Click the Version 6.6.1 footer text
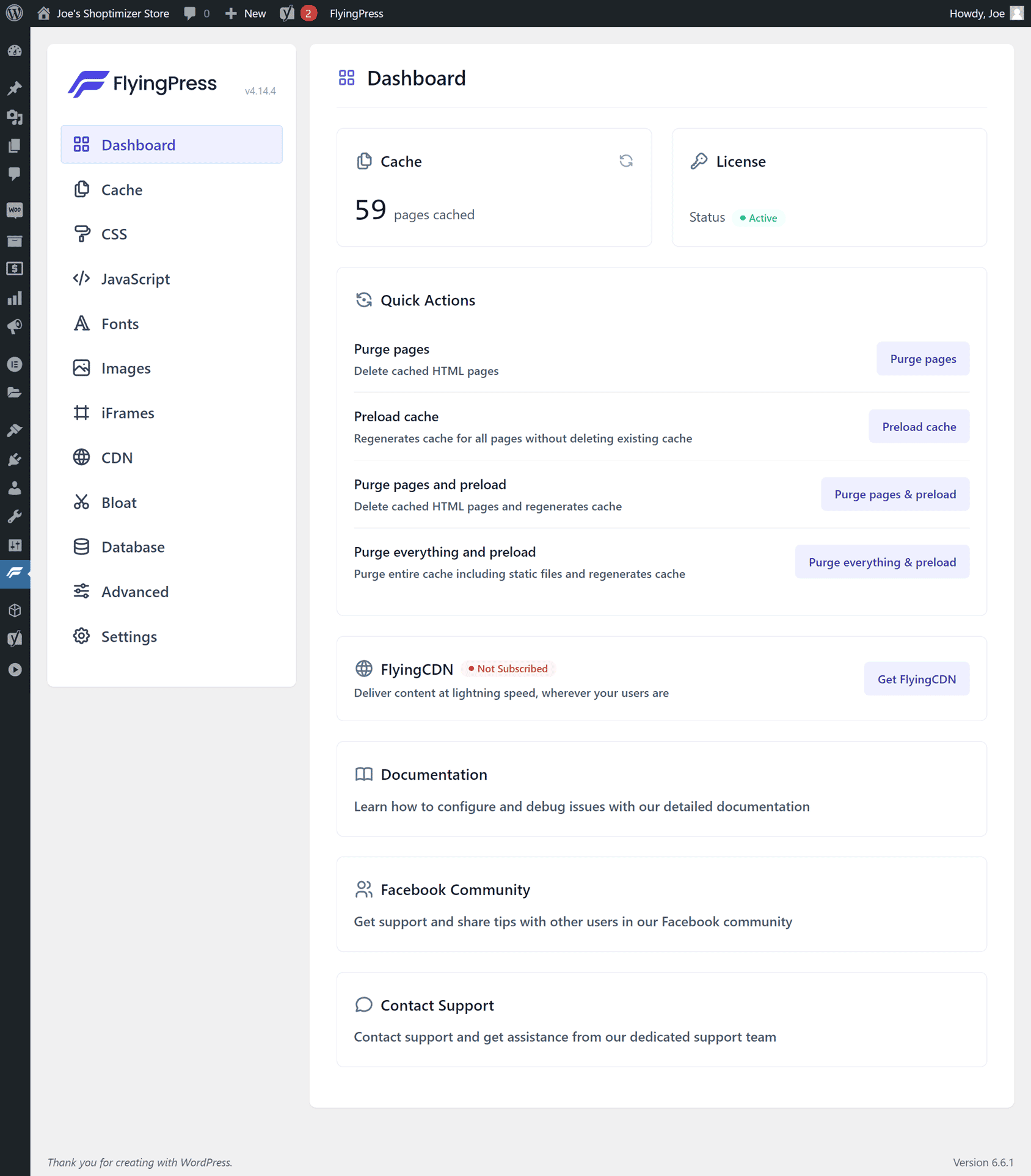 tap(983, 1163)
